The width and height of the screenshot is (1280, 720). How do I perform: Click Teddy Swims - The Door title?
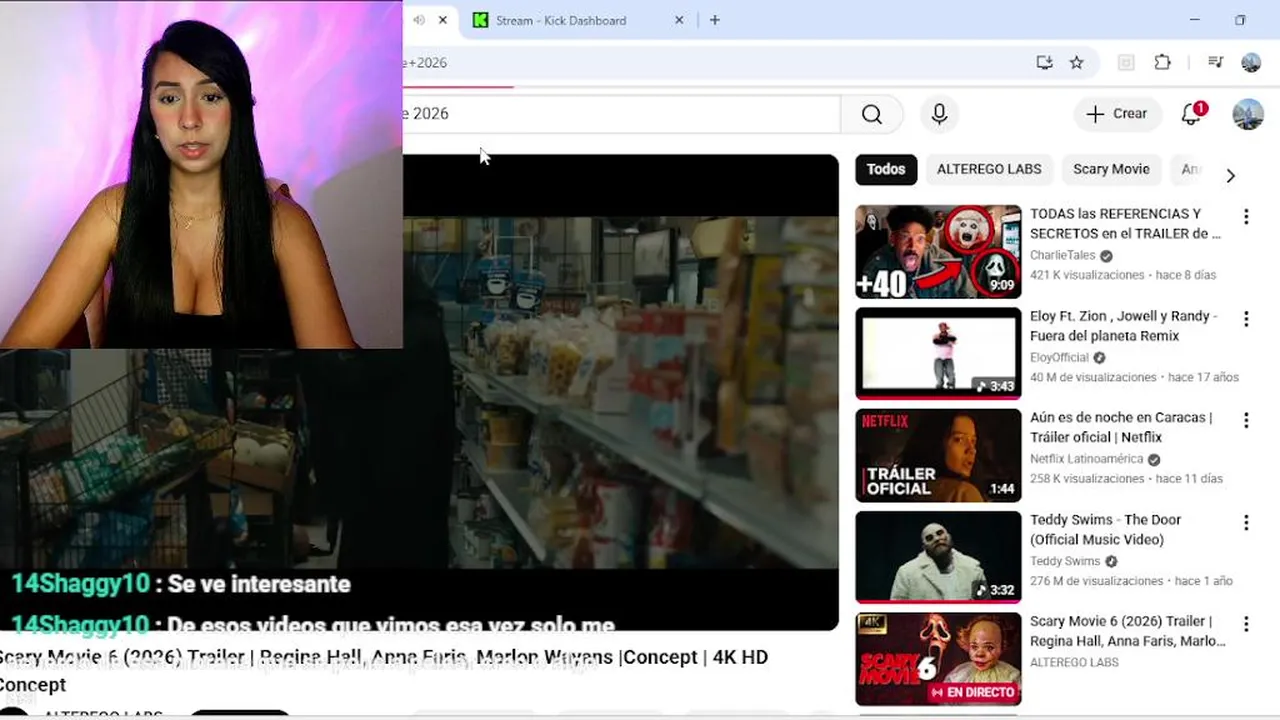(x=1105, y=529)
